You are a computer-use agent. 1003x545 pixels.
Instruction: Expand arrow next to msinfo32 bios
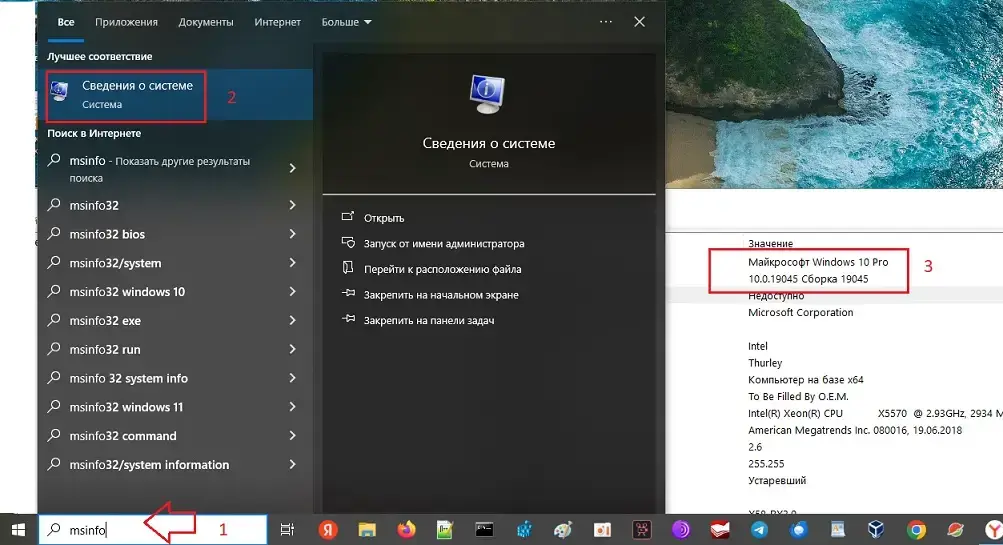[x=292, y=233]
